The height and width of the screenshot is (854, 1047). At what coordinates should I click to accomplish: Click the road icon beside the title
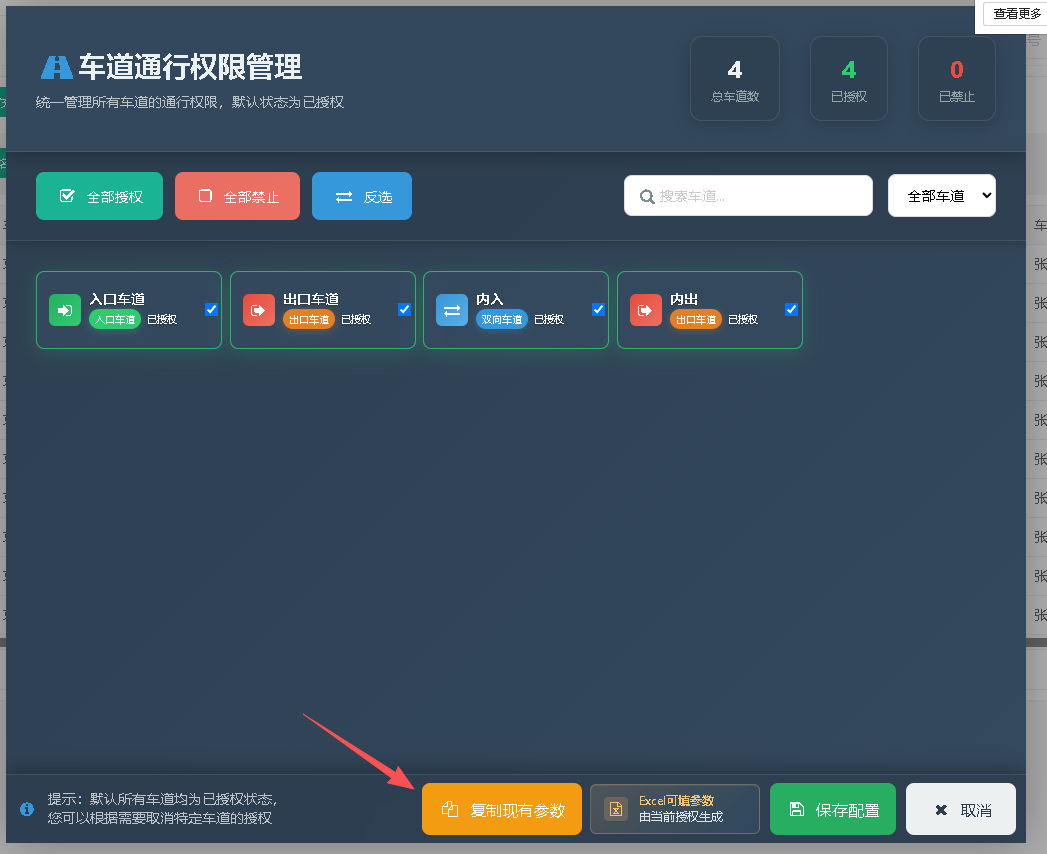click(x=57, y=67)
